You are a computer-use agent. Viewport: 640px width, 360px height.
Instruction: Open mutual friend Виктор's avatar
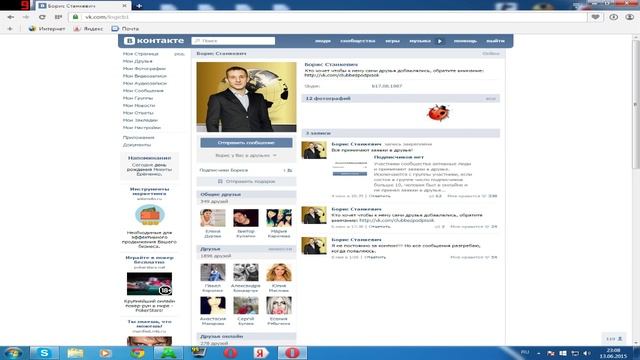(246, 218)
